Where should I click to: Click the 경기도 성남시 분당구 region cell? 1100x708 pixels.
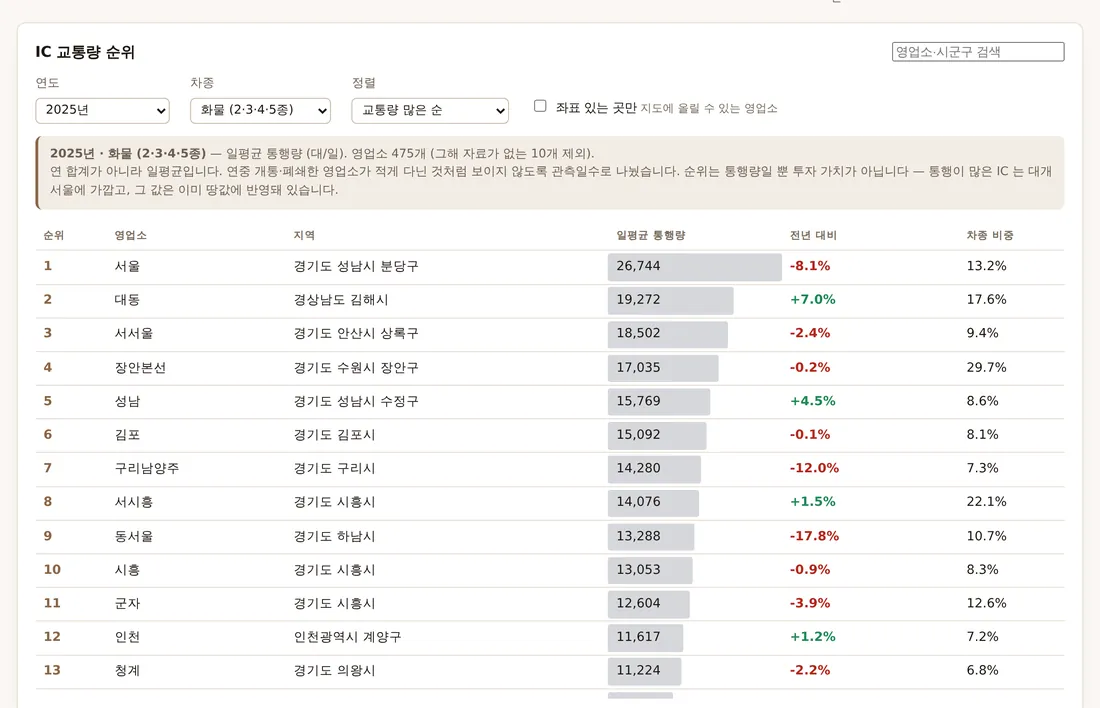[356, 266]
